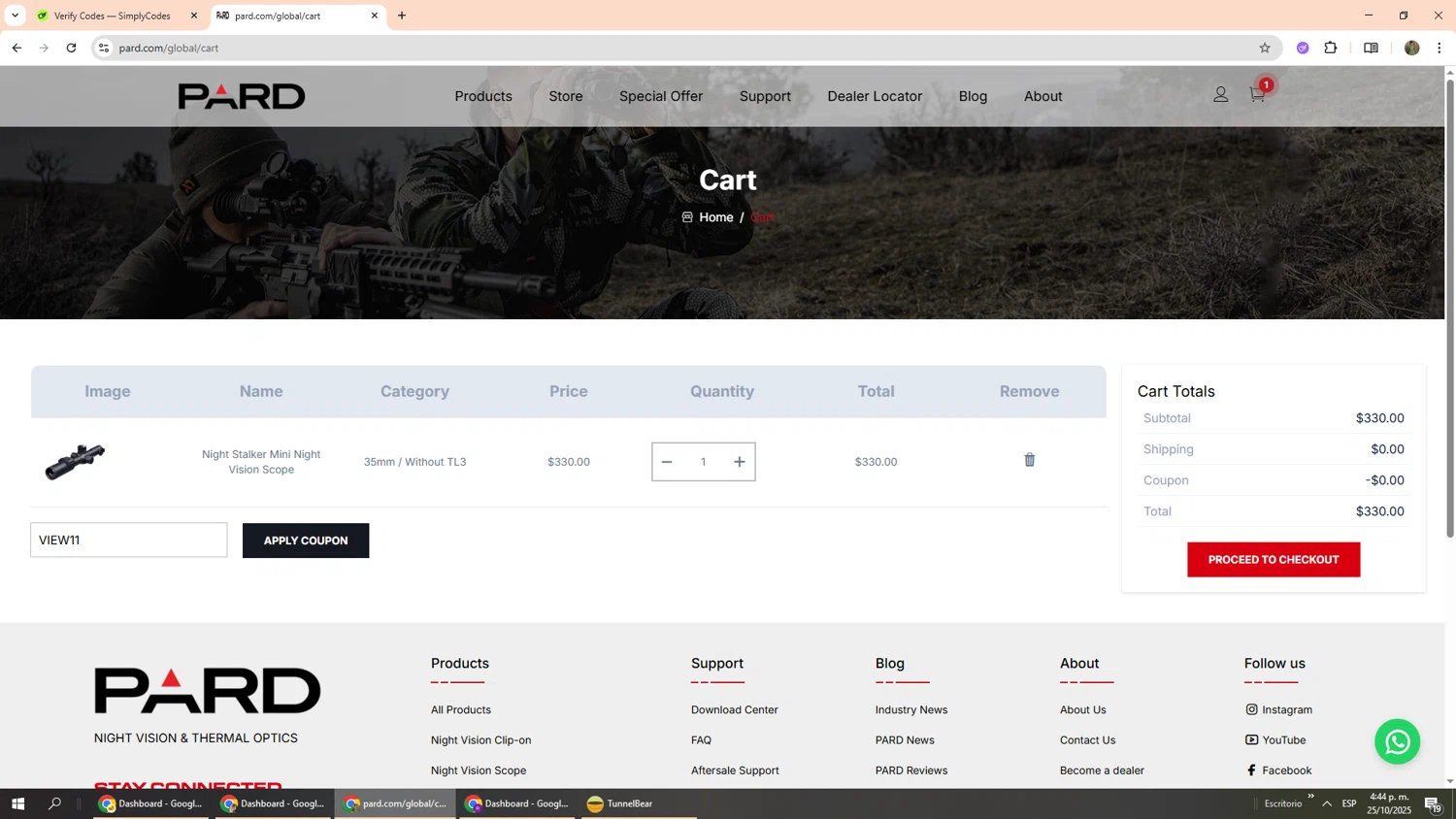Click the footer PARD logo
This screenshot has height=819, width=1456.
coord(208,690)
